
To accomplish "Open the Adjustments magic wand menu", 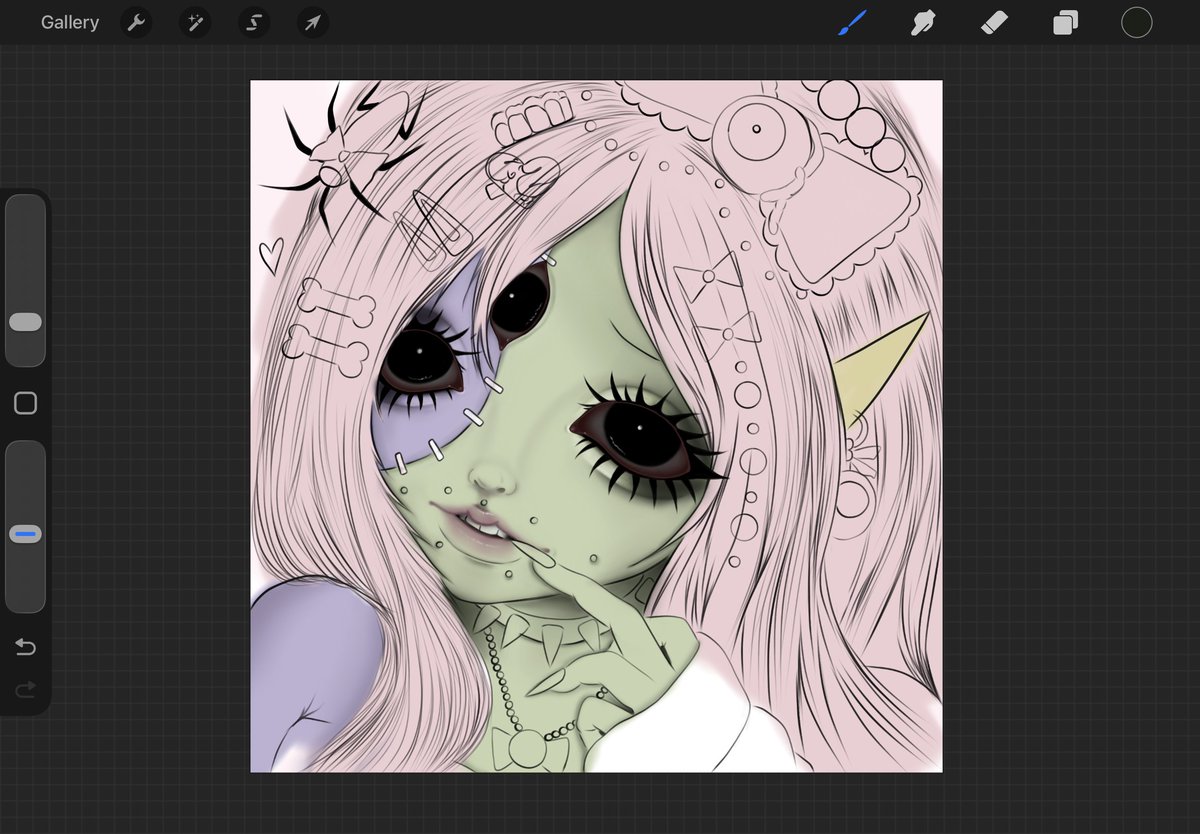I will coord(195,23).
